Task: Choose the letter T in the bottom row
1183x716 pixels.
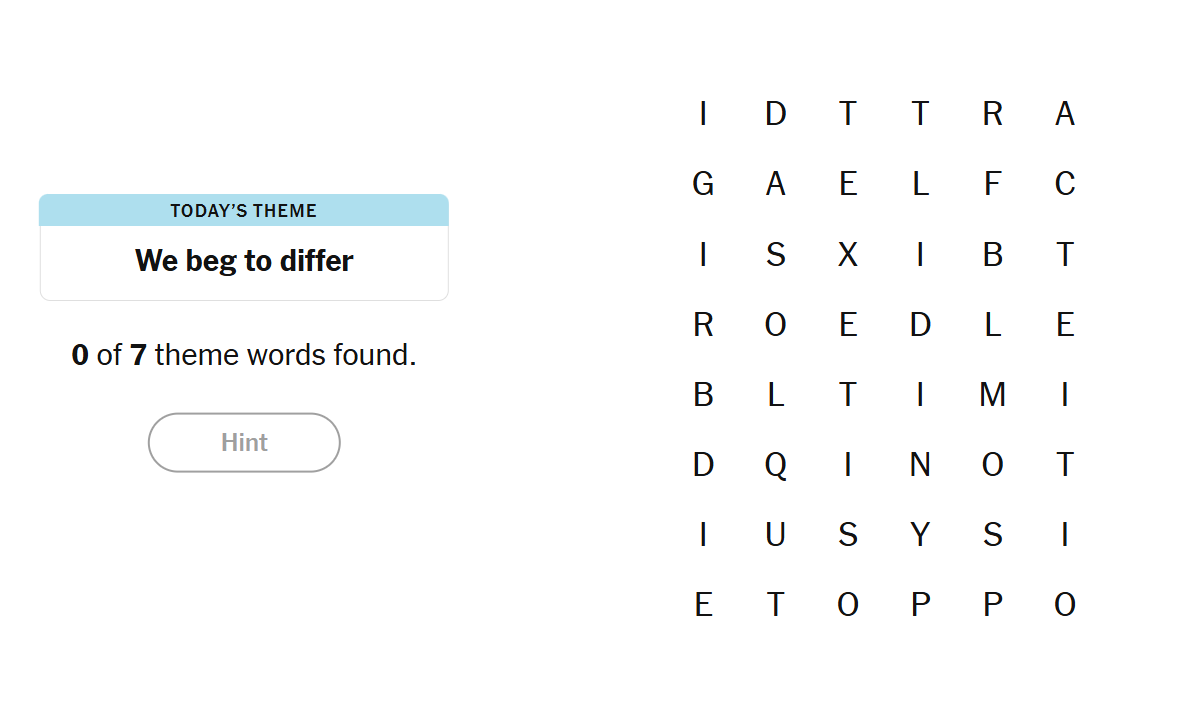Action: point(776,605)
